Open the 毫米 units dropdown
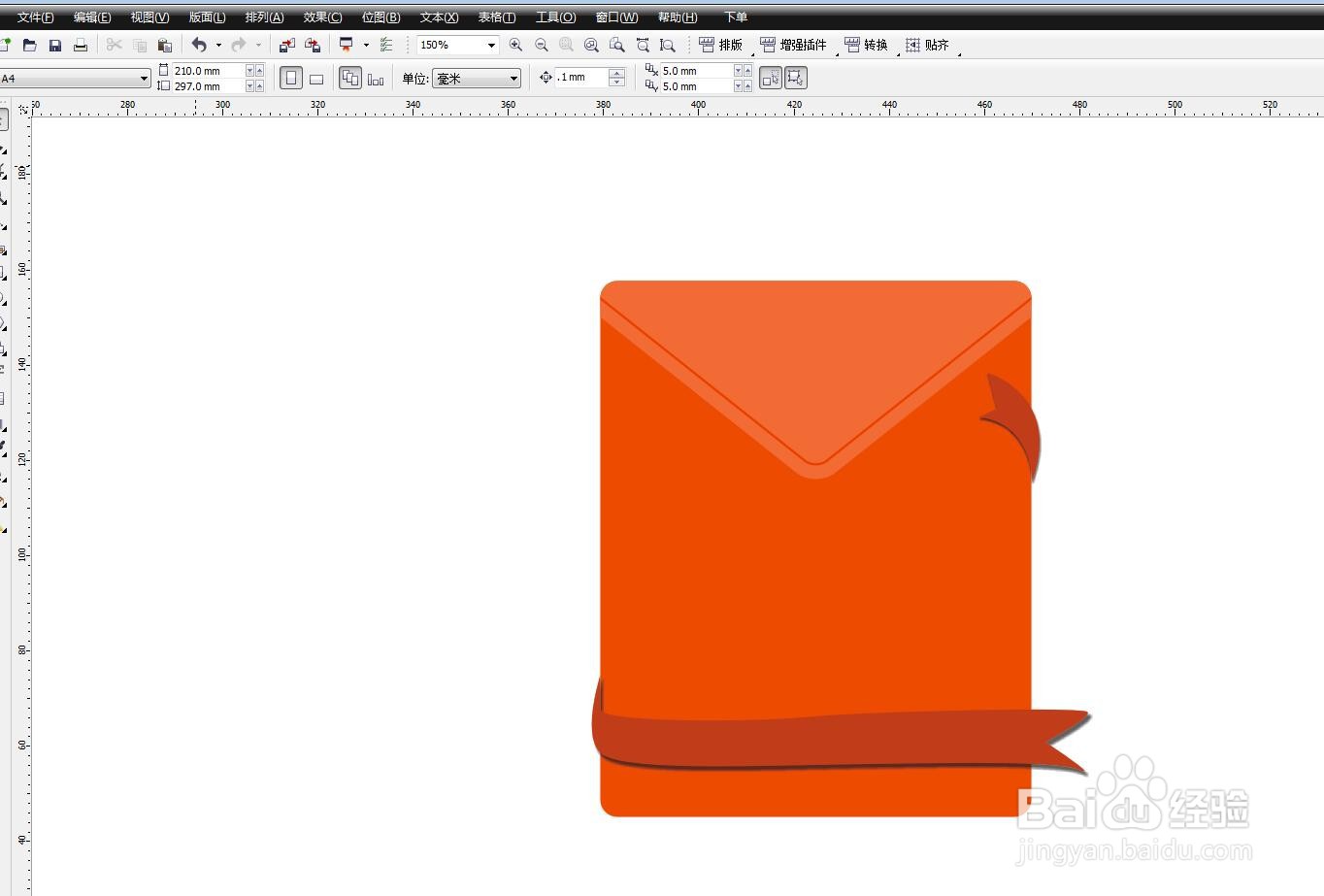The image size is (1324, 896). pos(513,79)
